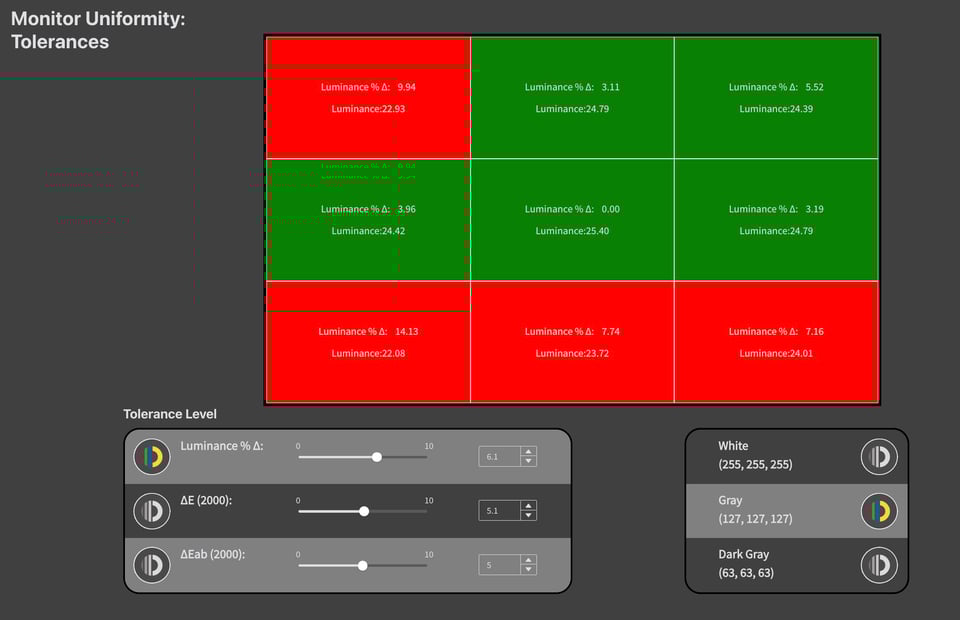Select the red zone with luminance 22.08
The height and width of the screenshot is (620, 960).
(368, 342)
